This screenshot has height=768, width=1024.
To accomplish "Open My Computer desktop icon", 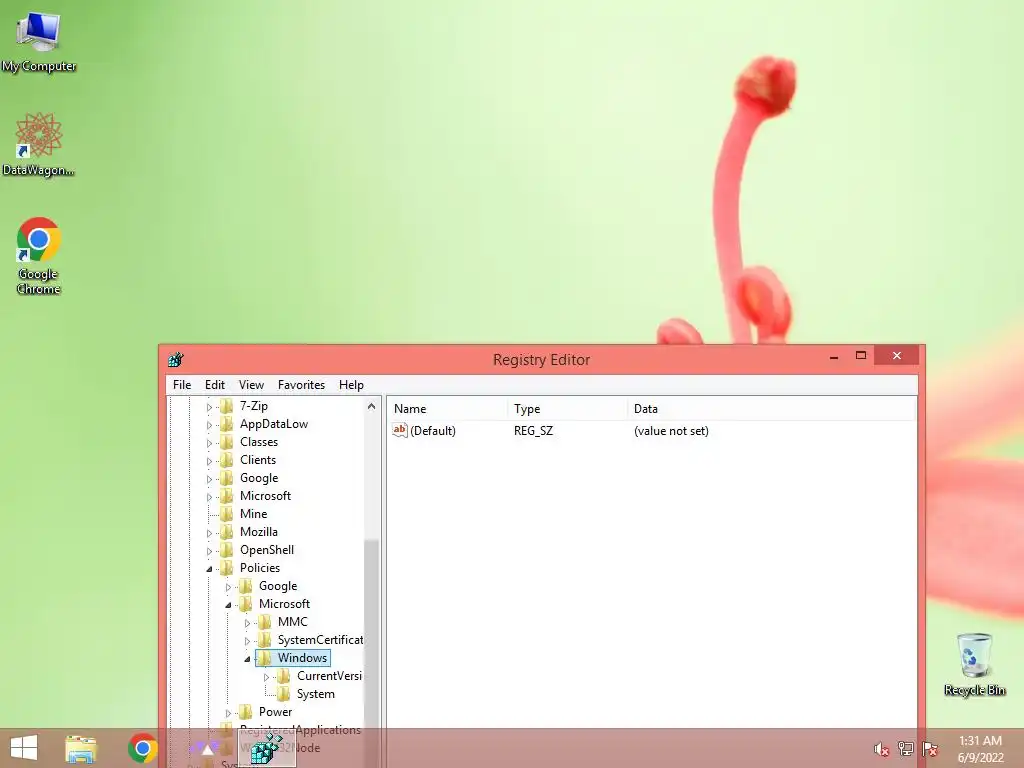I will point(38,42).
